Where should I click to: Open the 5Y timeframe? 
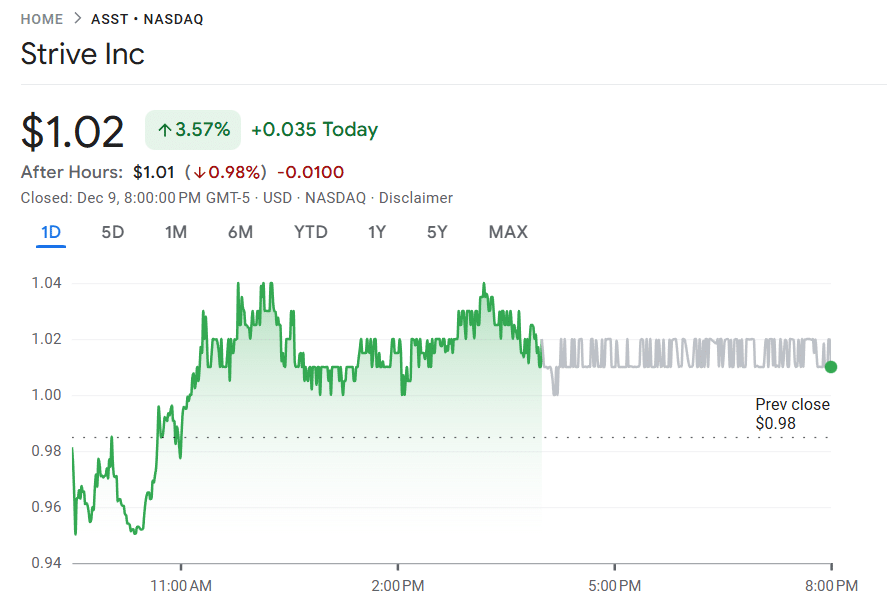tap(436, 232)
